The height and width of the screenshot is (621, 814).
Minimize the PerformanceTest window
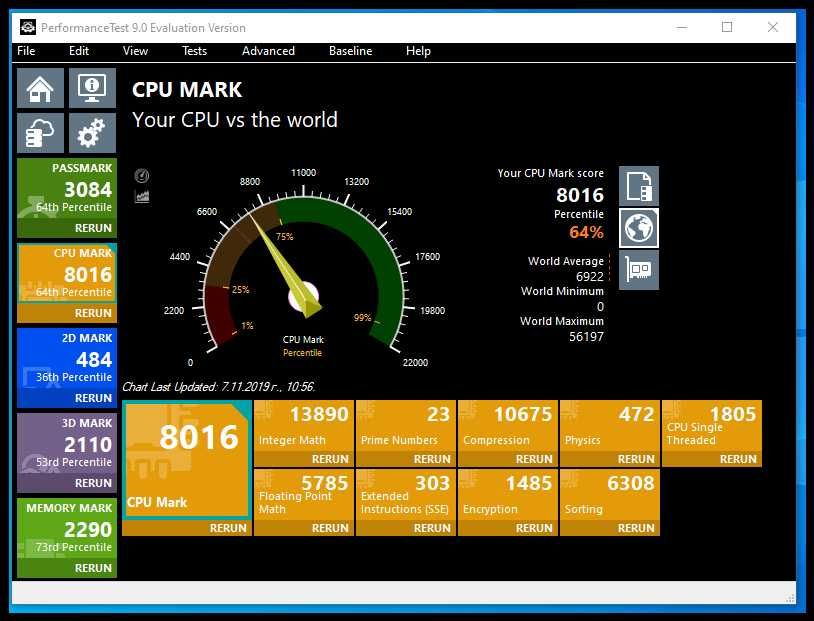(x=682, y=27)
